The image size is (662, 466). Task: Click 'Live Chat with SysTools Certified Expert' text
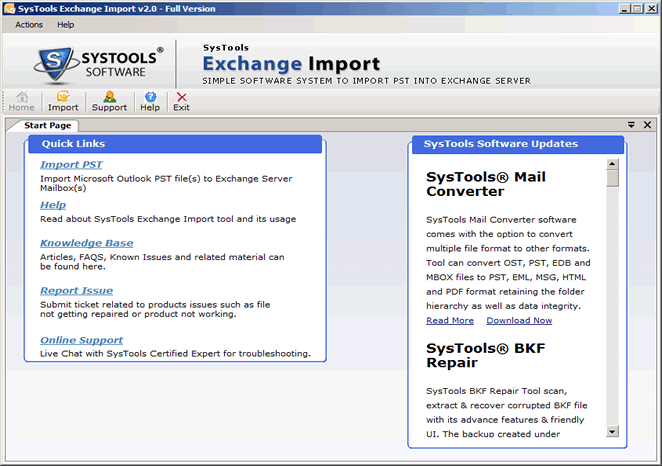coord(175,354)
